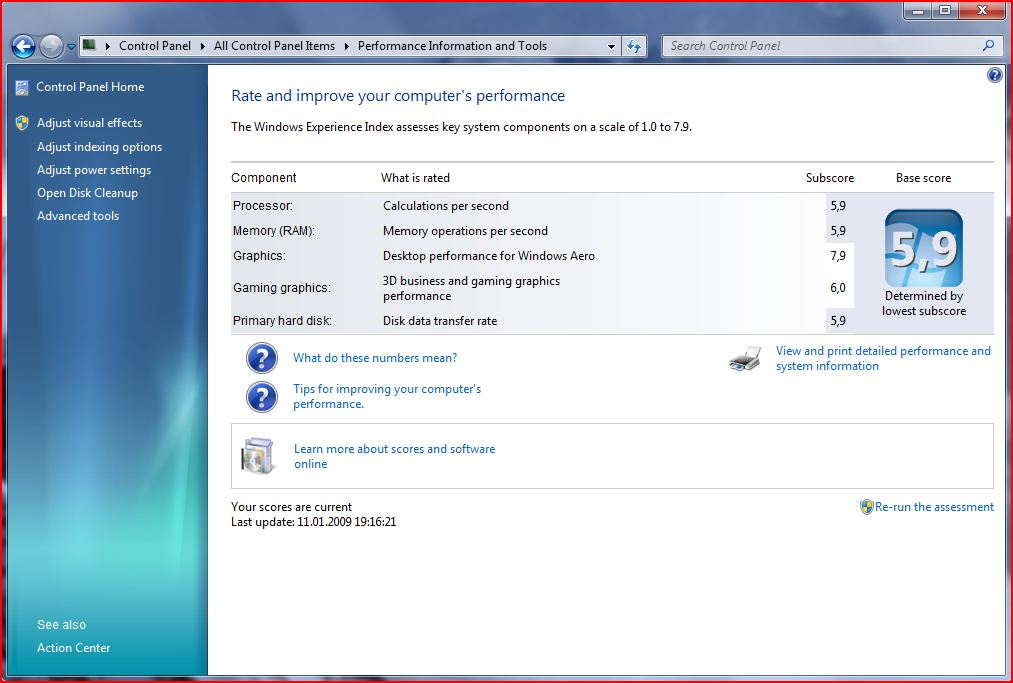The width and height of the screenshot is (1013, 683).
Task: Click question icon beside What do these numbers mean
Action: point(262,358)
